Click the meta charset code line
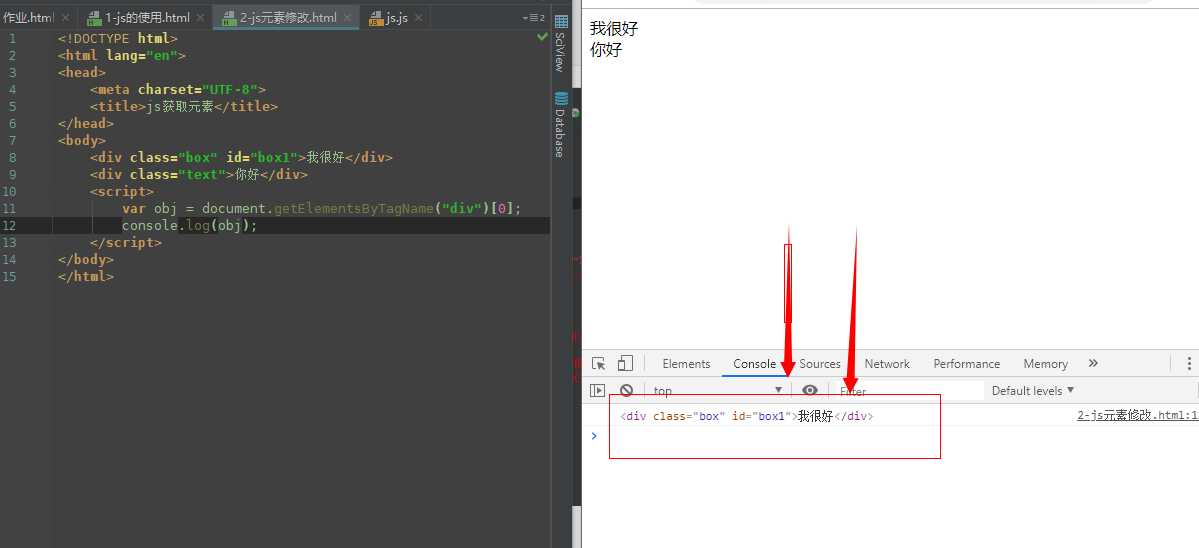1199x548 pixels. coord(177,89)
